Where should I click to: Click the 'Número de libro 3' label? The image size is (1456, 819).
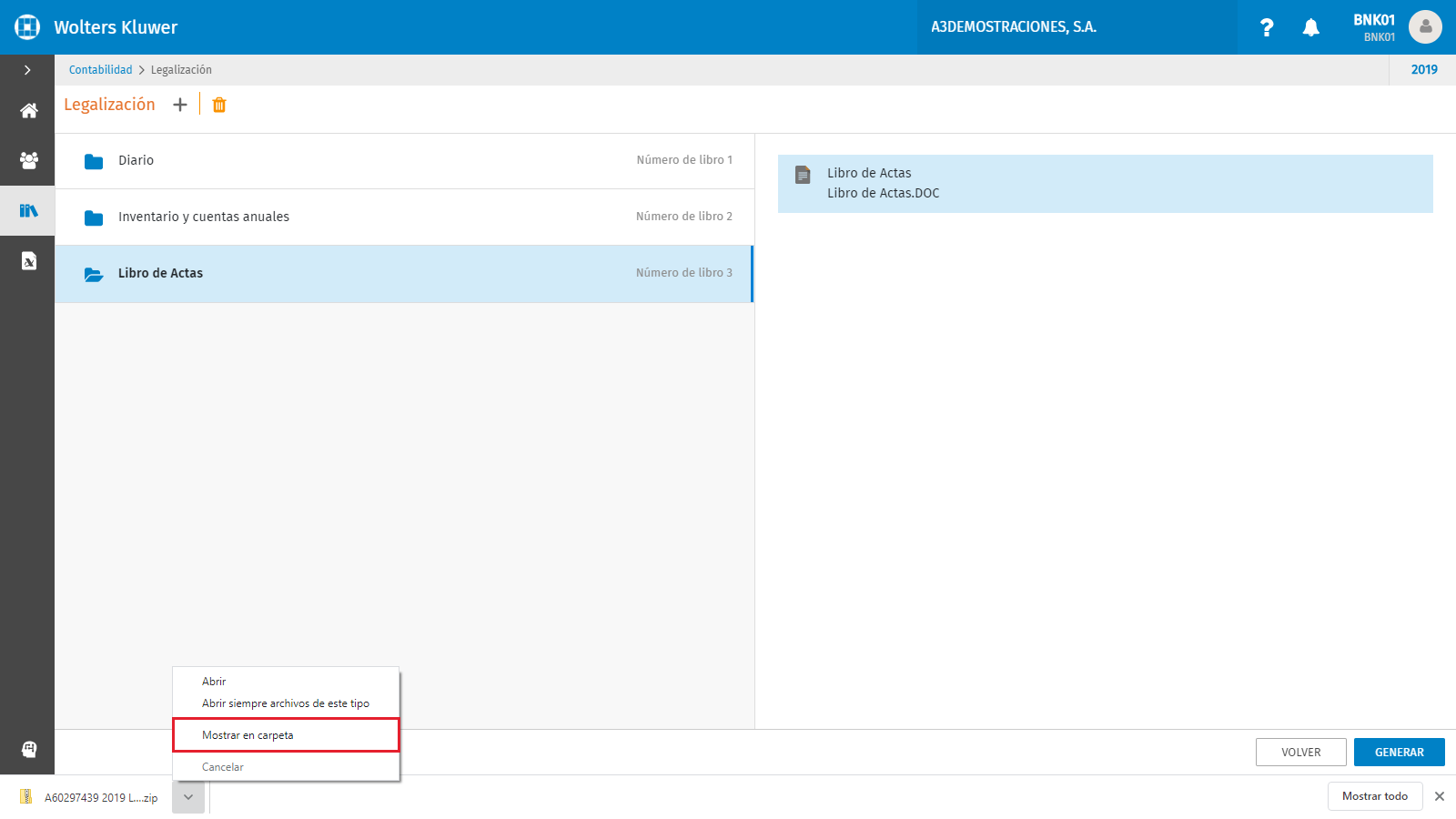tap(684, 273)
